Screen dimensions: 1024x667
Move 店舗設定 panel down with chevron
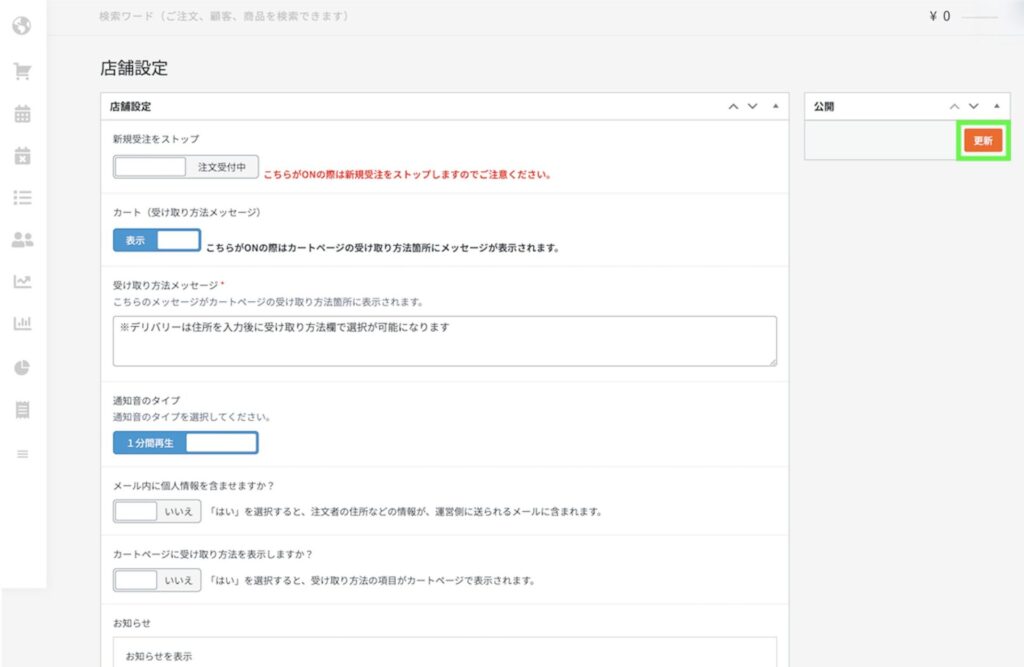(753, 106)
